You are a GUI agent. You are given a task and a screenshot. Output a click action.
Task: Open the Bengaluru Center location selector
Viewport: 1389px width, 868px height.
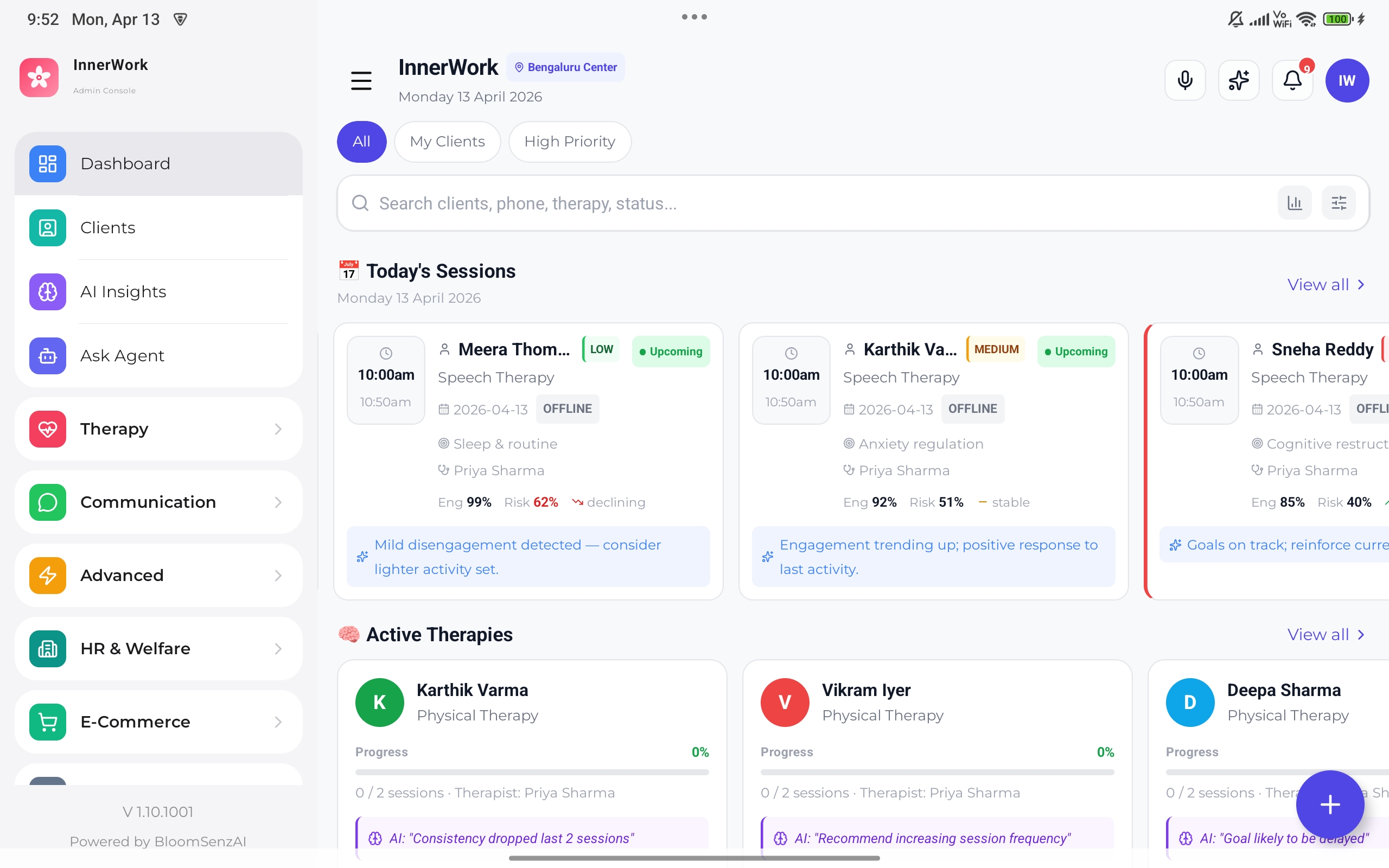pyautogui.click(x=565, y=67)
